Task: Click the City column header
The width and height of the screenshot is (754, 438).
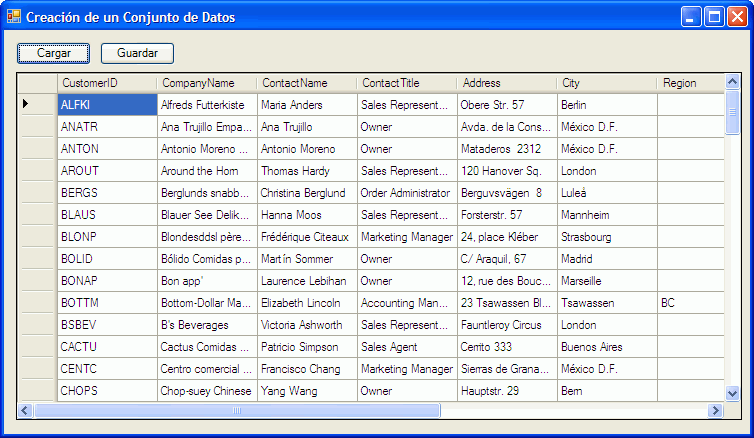Action: pyautogui.click(x=606, y=83)
